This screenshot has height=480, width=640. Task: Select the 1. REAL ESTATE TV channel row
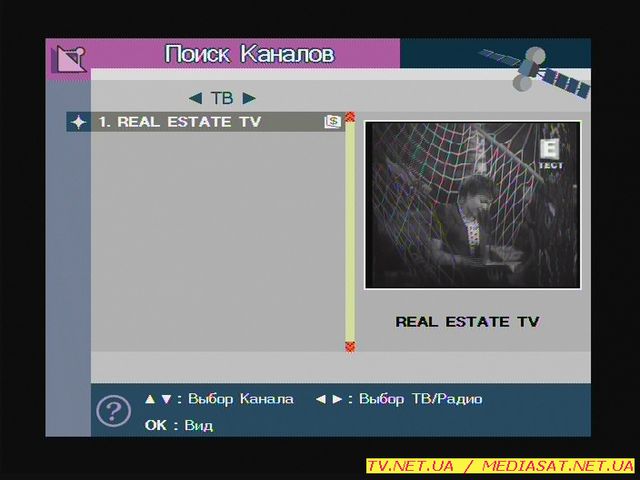[x=206, y=122]
